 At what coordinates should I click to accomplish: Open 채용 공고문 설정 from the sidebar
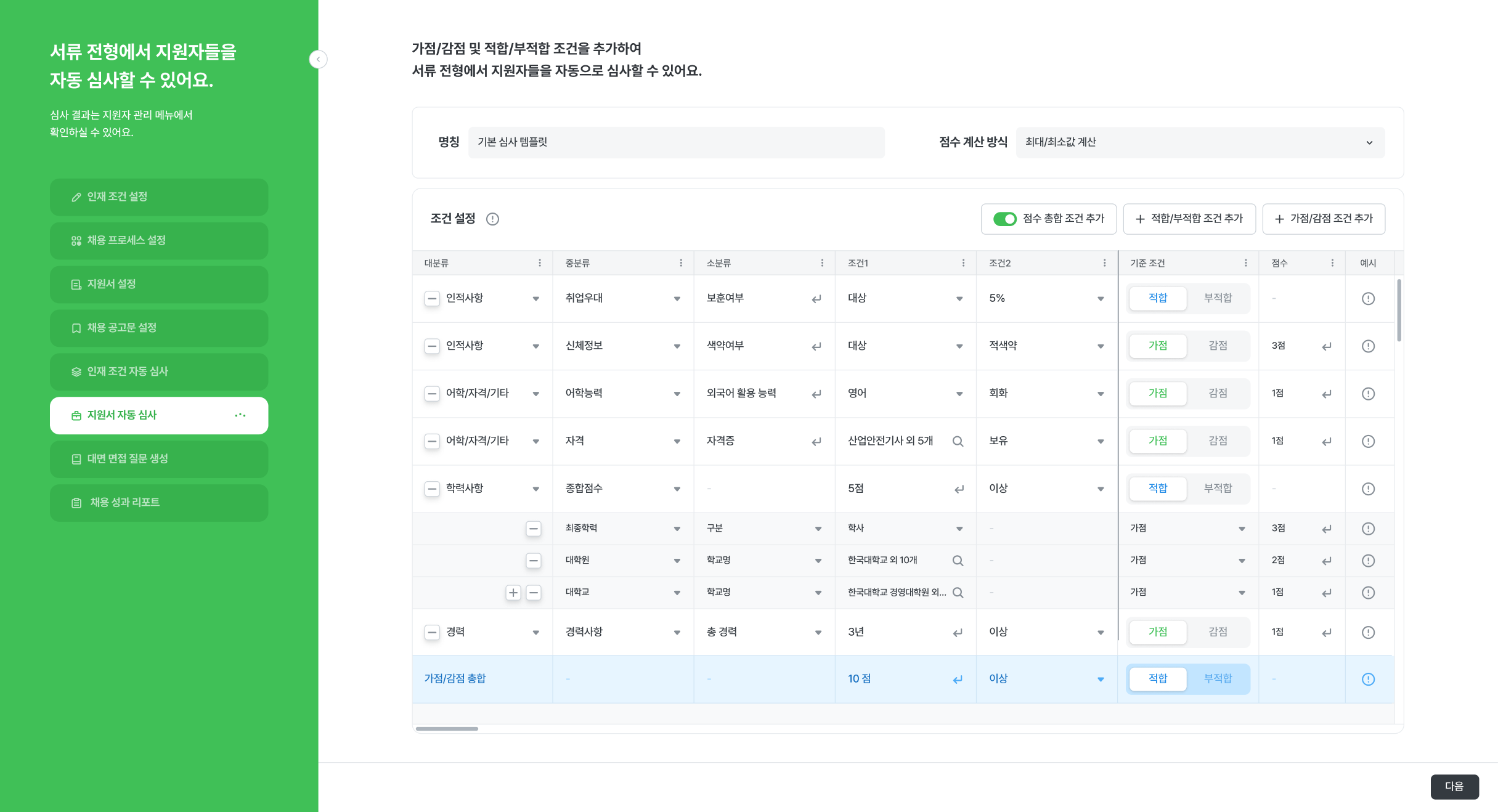click(158, 328)
